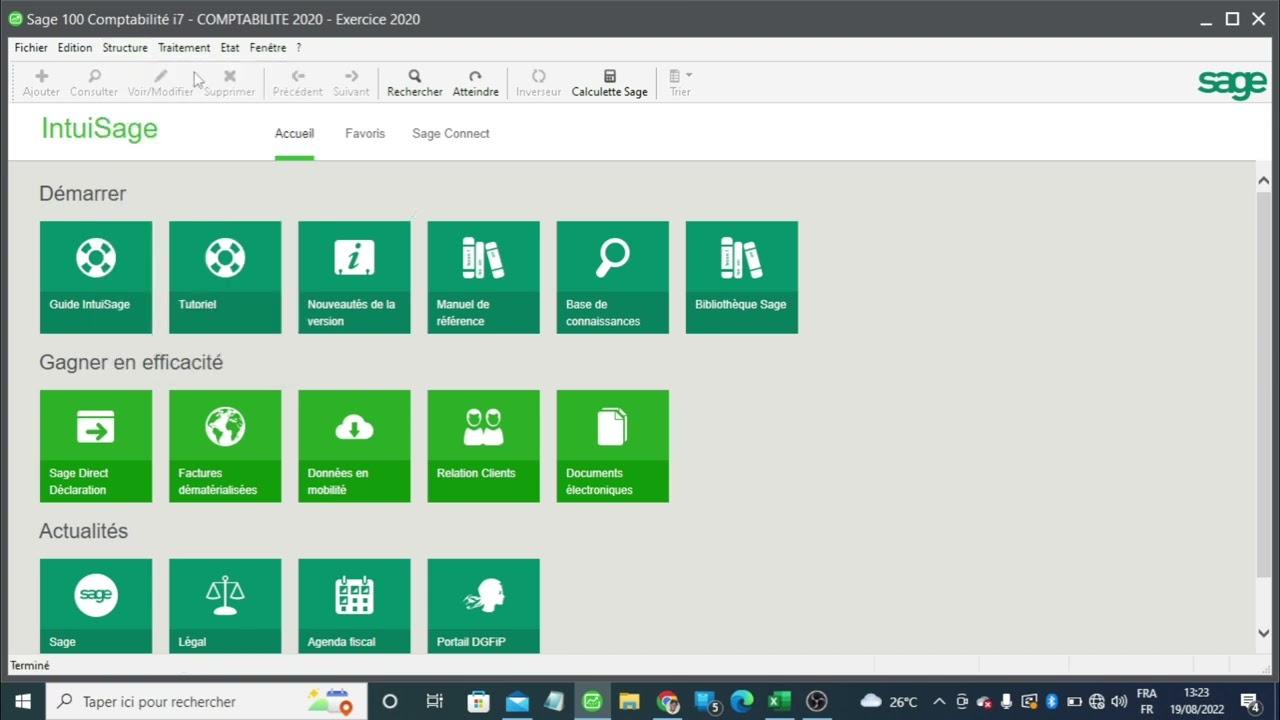Viewport: 1280px width, 720px height.
Task: Open the Portail DGFiP tile
Action: 483,606
